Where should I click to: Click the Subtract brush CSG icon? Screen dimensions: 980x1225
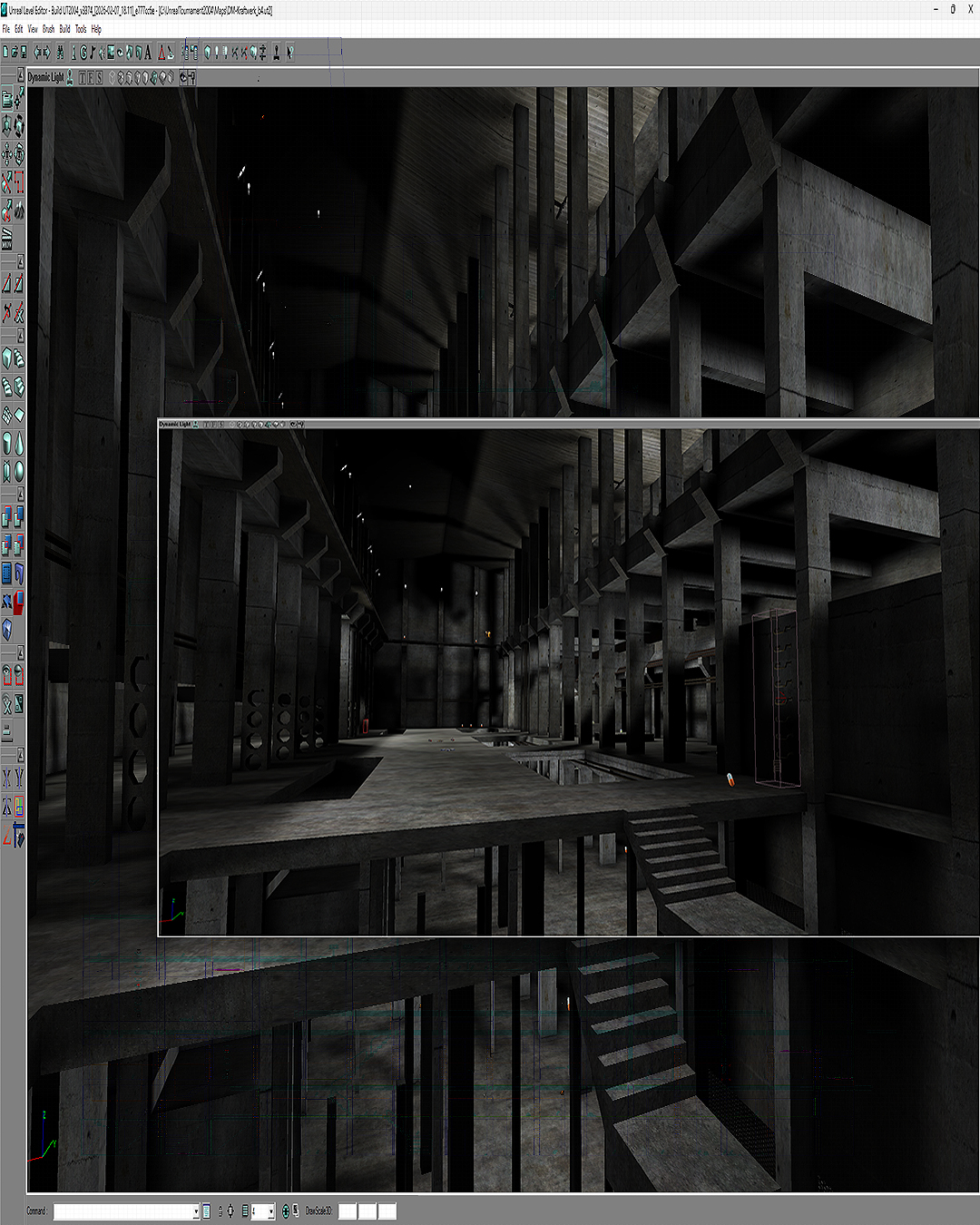[19, 517]
